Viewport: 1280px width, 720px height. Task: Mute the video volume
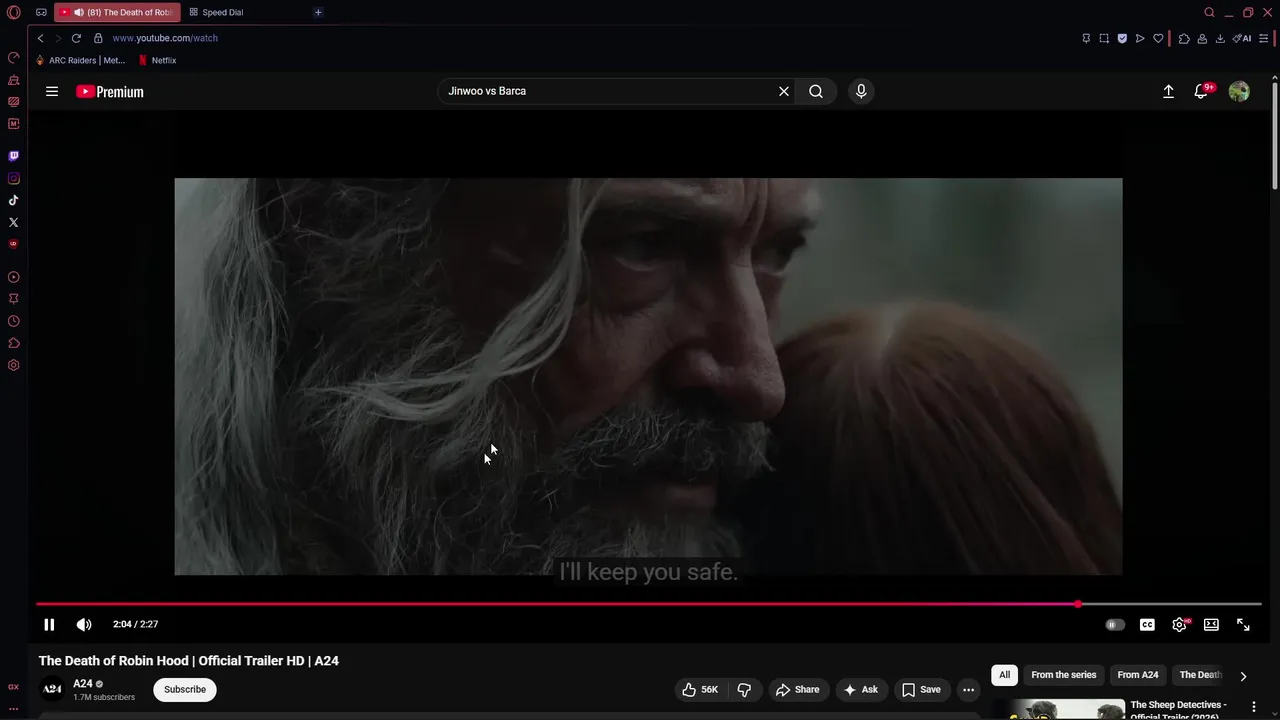pos(84,624)
